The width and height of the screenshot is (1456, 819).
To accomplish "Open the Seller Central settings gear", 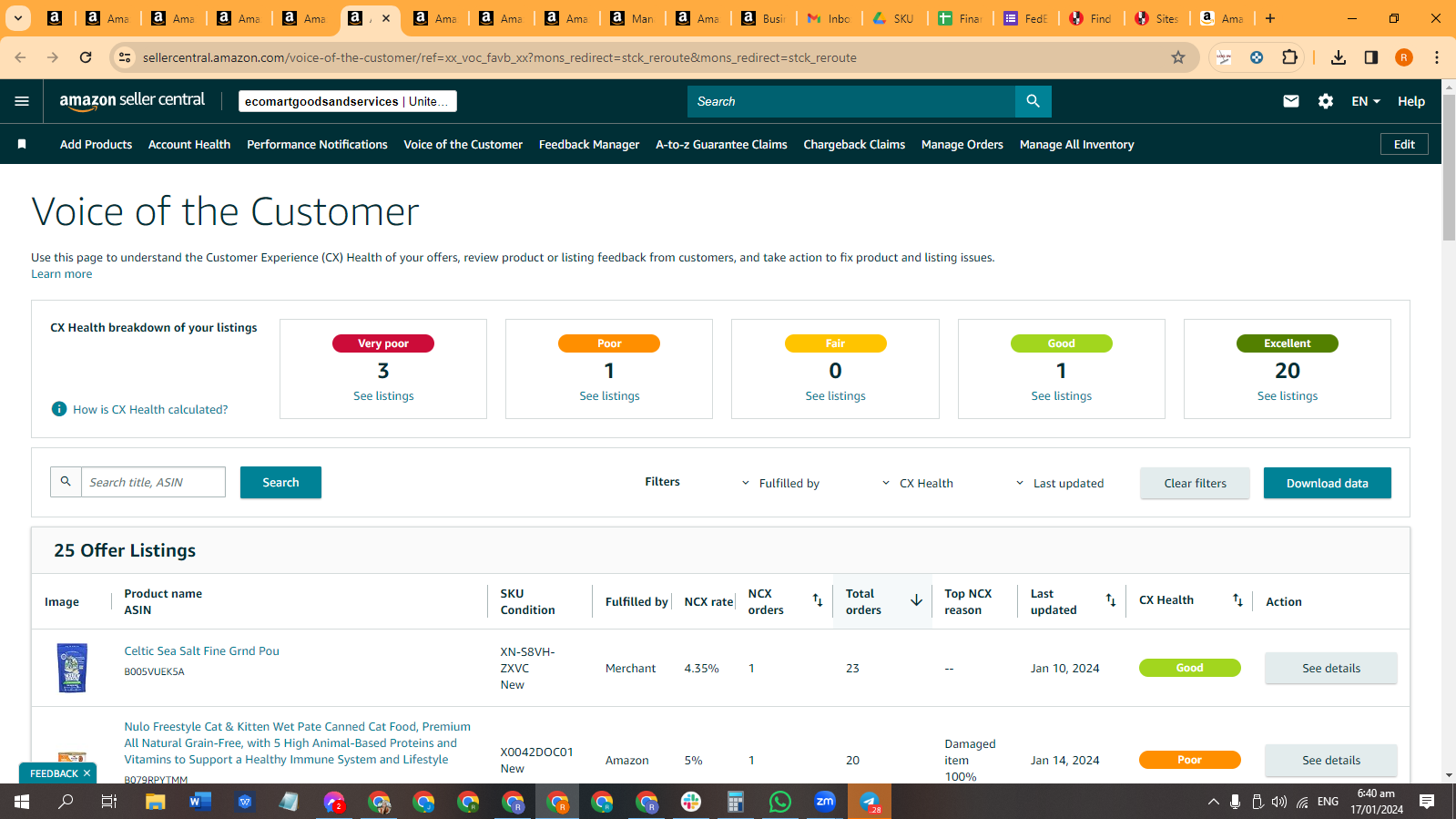I will click(x=1326, y=101).
